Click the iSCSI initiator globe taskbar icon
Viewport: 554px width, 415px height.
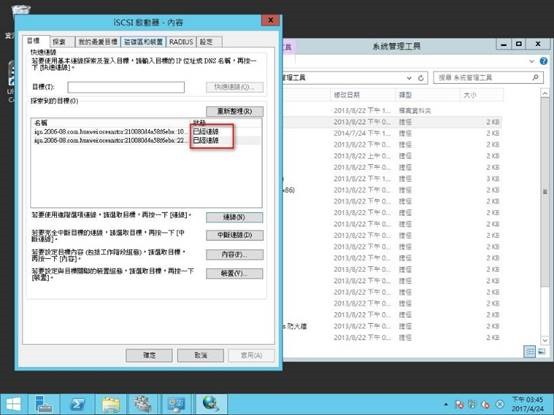[x=211, y=404]
